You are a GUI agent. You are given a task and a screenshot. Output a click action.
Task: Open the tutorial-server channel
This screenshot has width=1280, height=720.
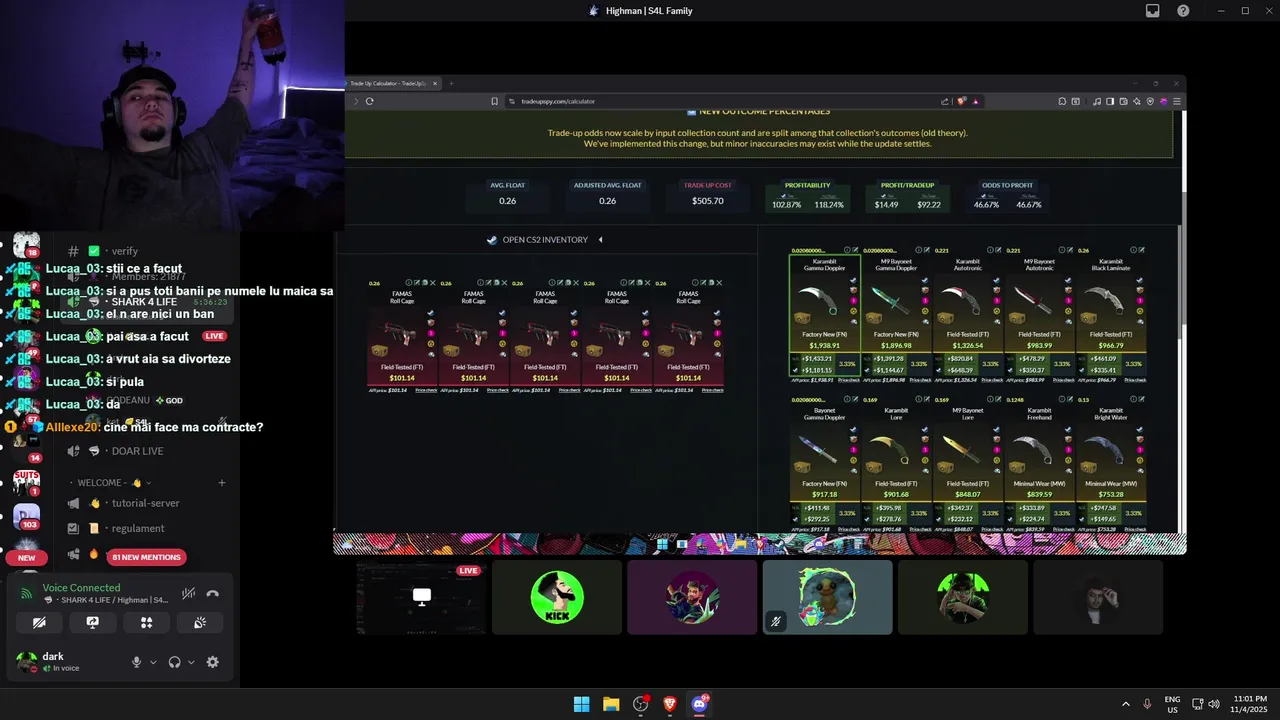145,503
